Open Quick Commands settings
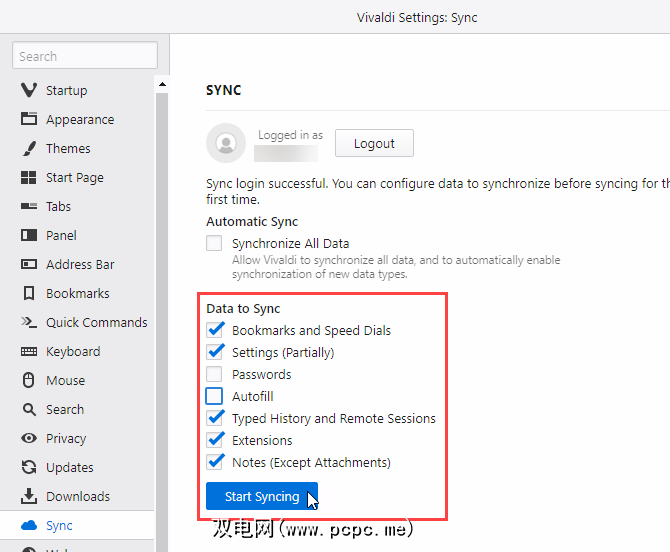 pos(97,323)
